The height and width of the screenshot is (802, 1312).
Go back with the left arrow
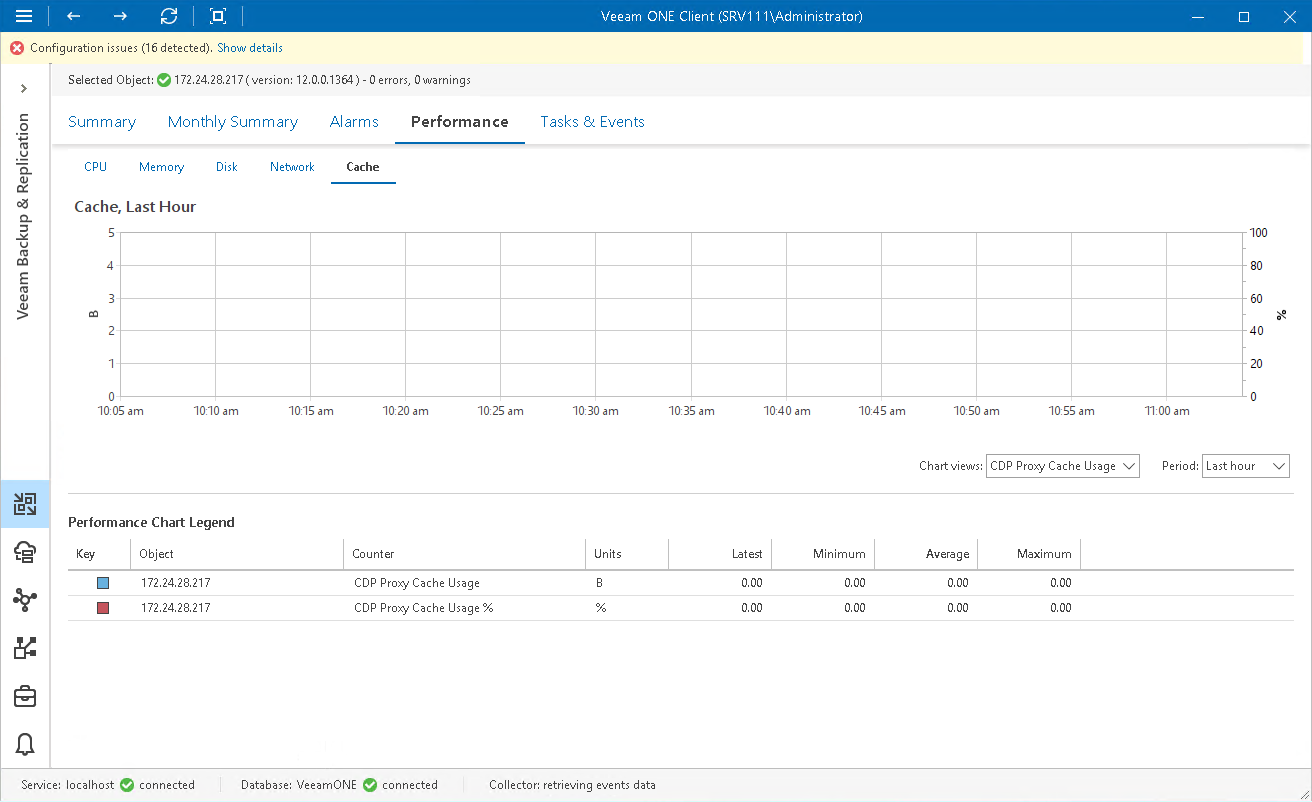pyautogui.click(x=73, y=16)
